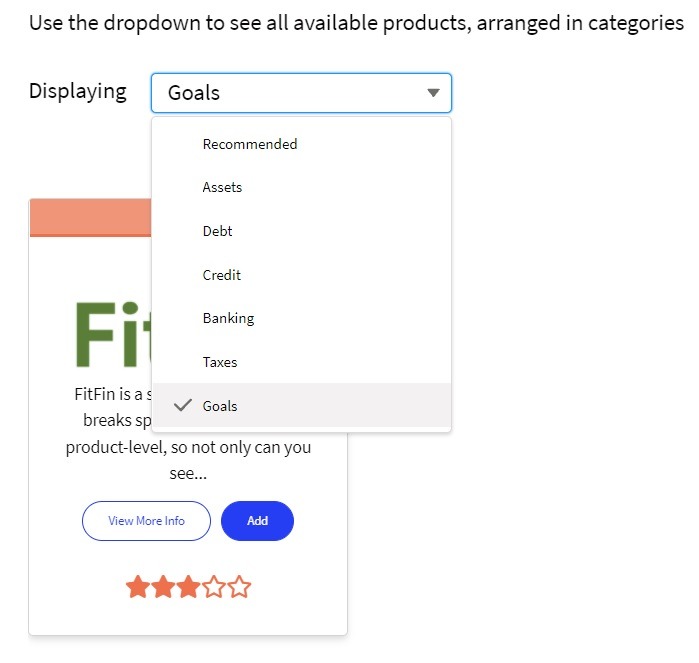
Task: Click the fifth empty star
Action: tap(239, 586)
